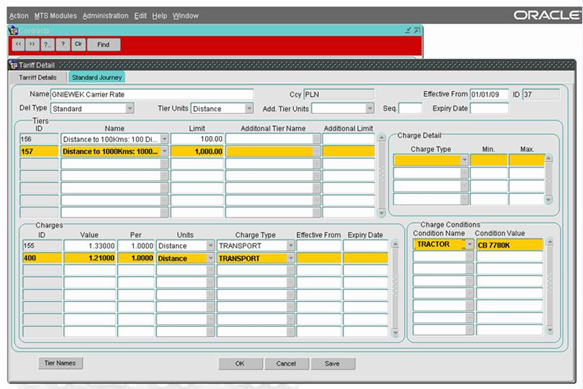
Task: Select charge ID 155 cell
Action: pyautogui.click(x=42, y=245)
